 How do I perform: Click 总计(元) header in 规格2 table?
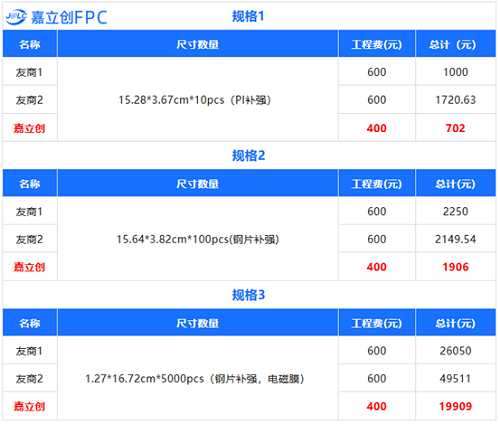pos(455,184)
